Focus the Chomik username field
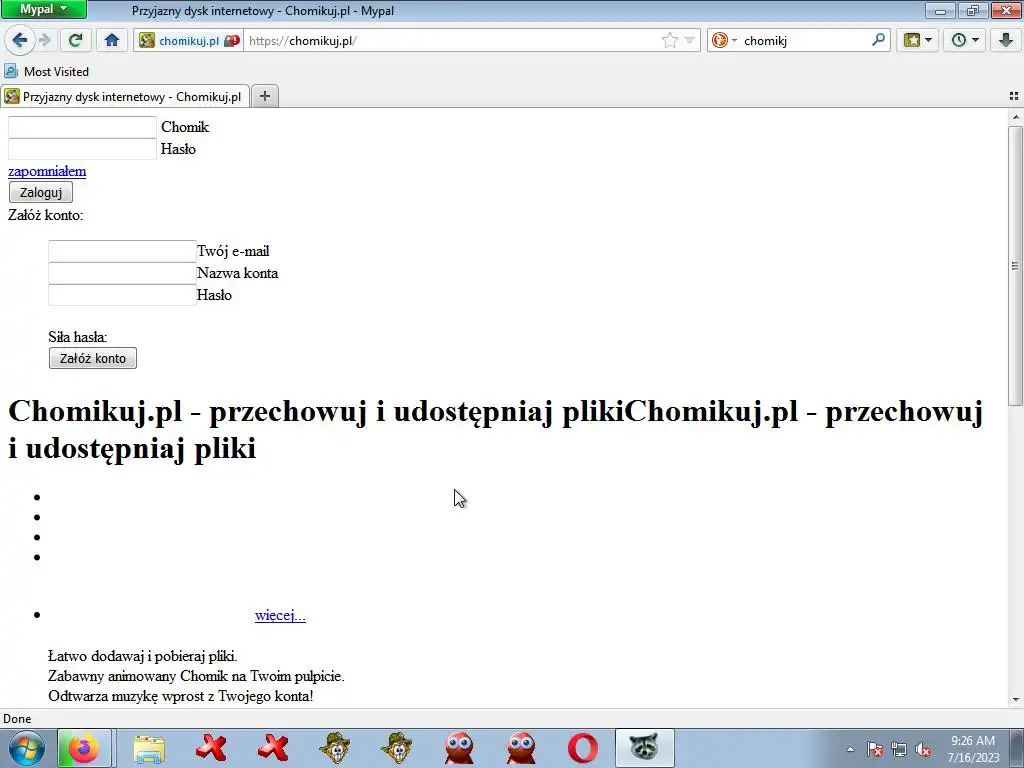The height and width of the screenshot is (768, 1024). [82, 127]
